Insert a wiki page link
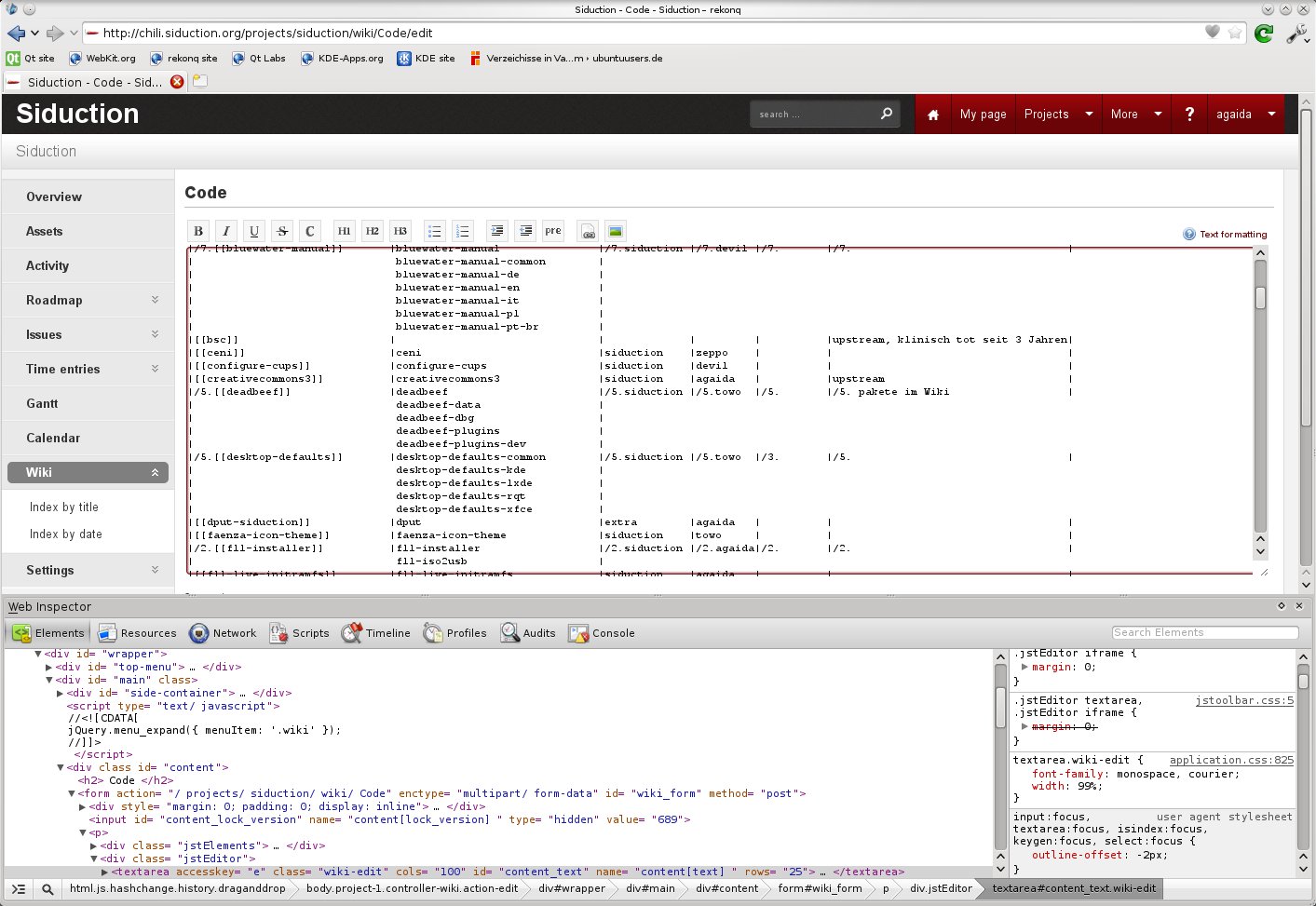Screen dimensions: 1316x906 [x=588, y=231]
